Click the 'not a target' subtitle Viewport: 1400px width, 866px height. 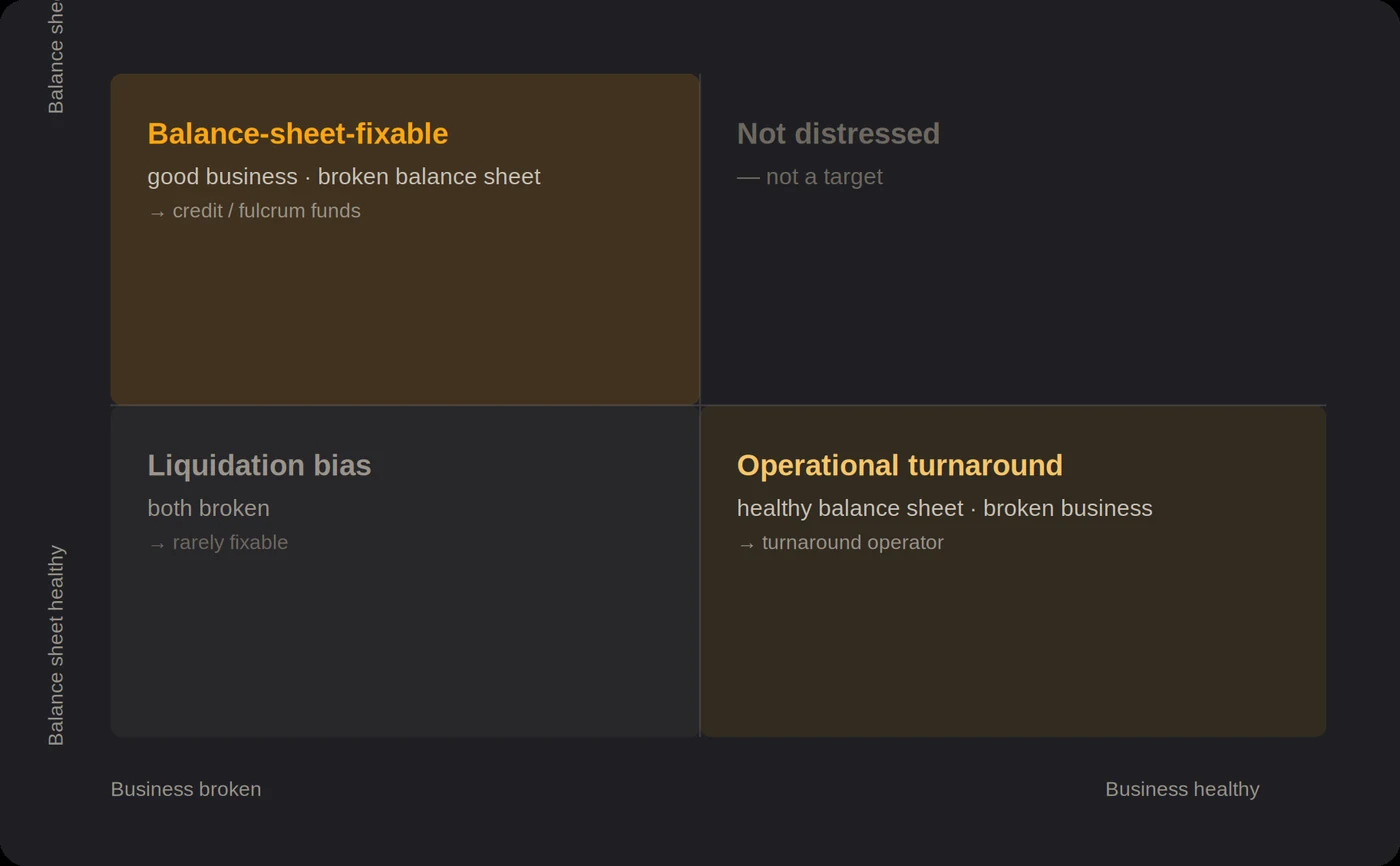(824, 177)
